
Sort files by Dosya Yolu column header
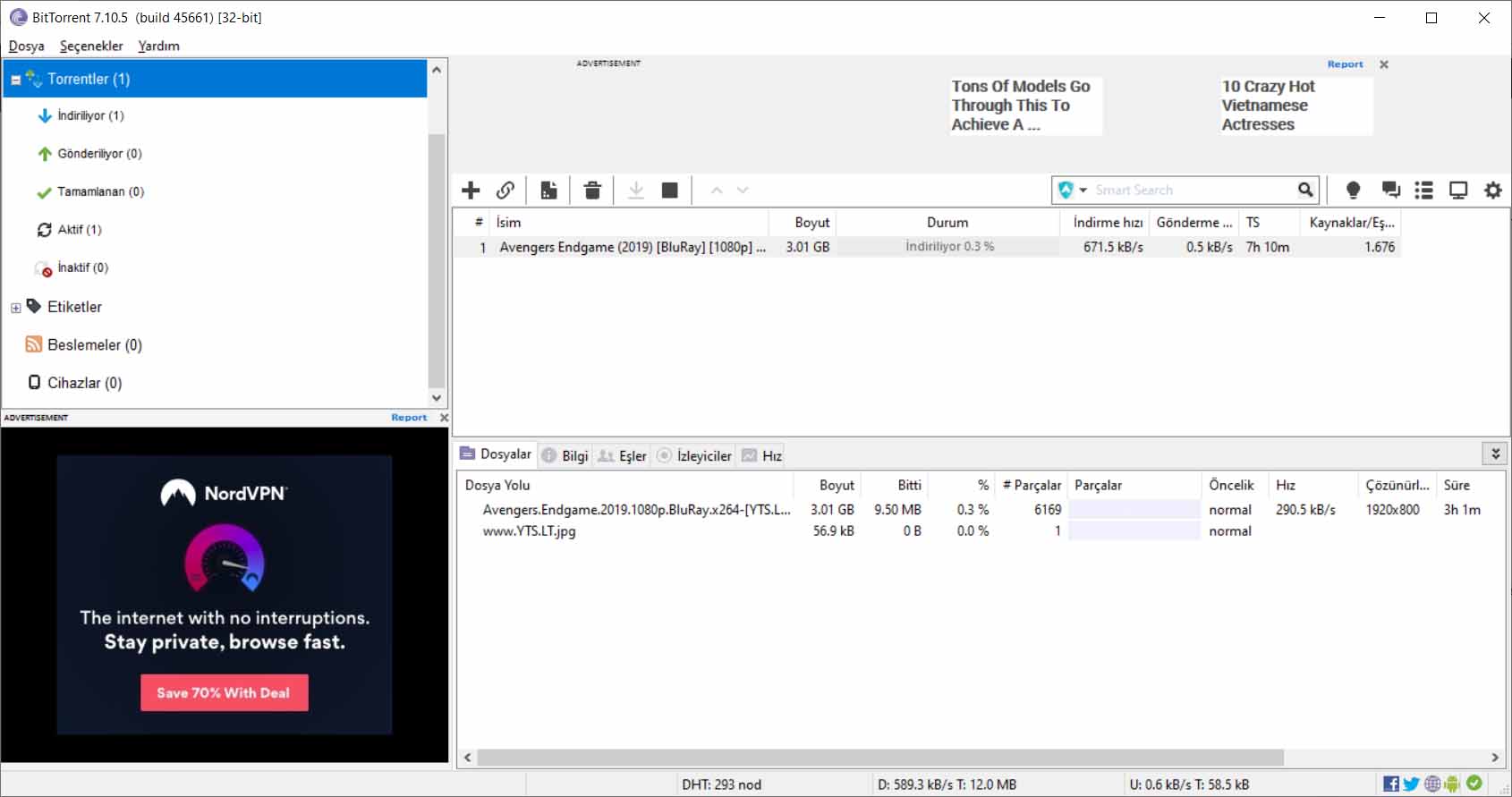625,486
